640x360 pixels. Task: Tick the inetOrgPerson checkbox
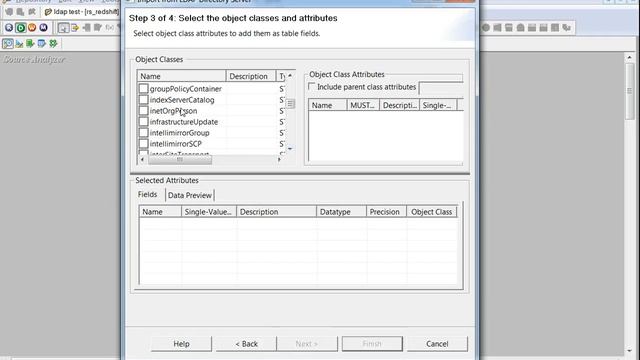coord(143,111)
